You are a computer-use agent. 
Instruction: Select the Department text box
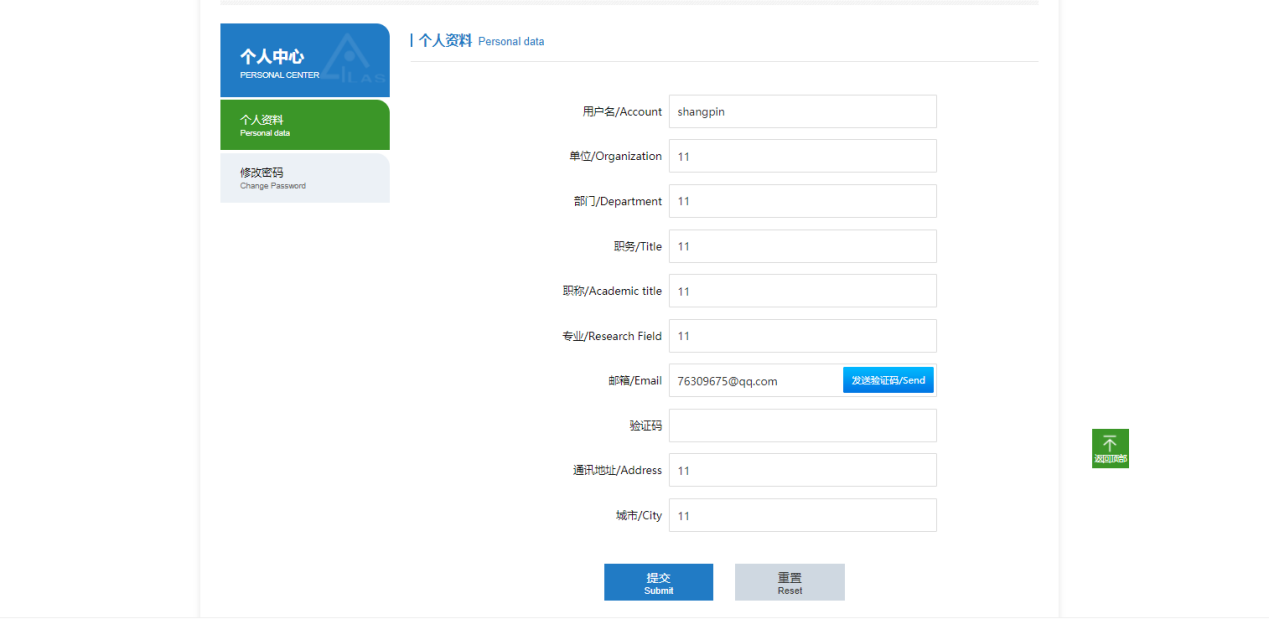[x=802, y=201]
